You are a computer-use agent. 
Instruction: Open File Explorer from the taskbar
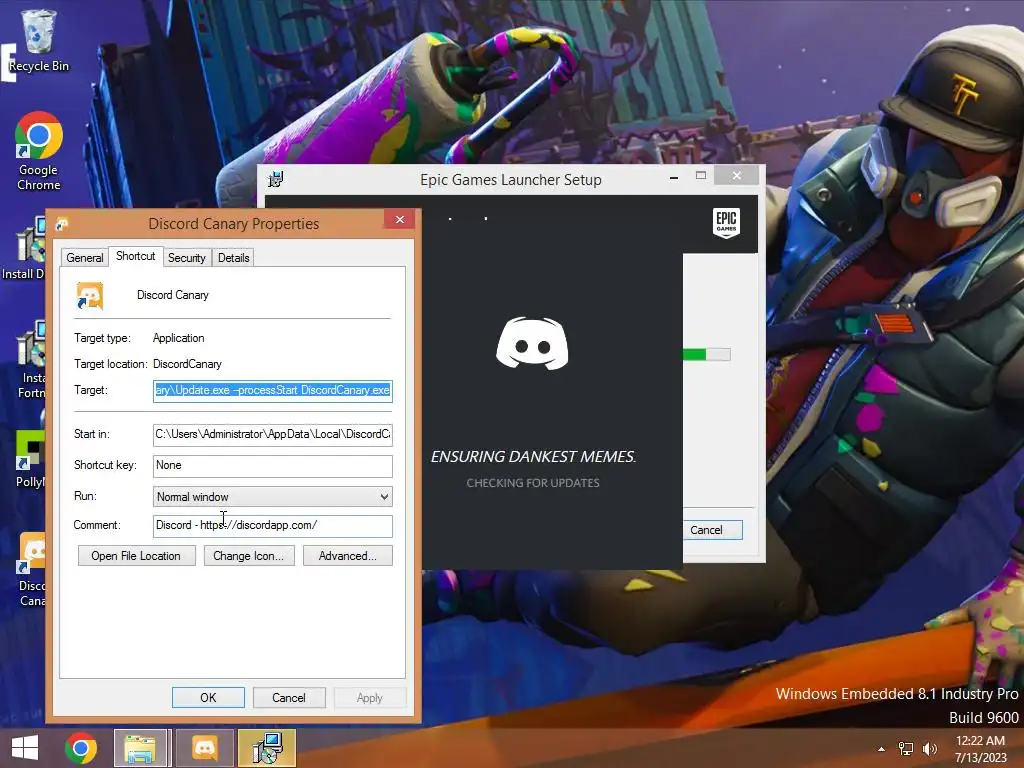[142, 748]
